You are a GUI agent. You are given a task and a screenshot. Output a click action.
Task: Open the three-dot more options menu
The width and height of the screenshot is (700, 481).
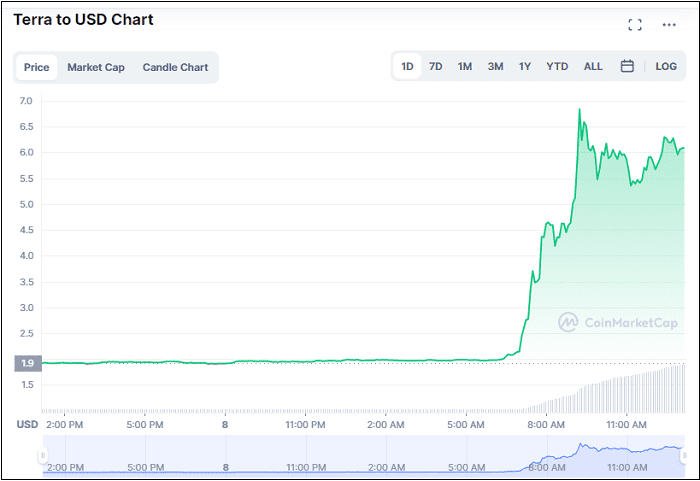pos(669,25)
